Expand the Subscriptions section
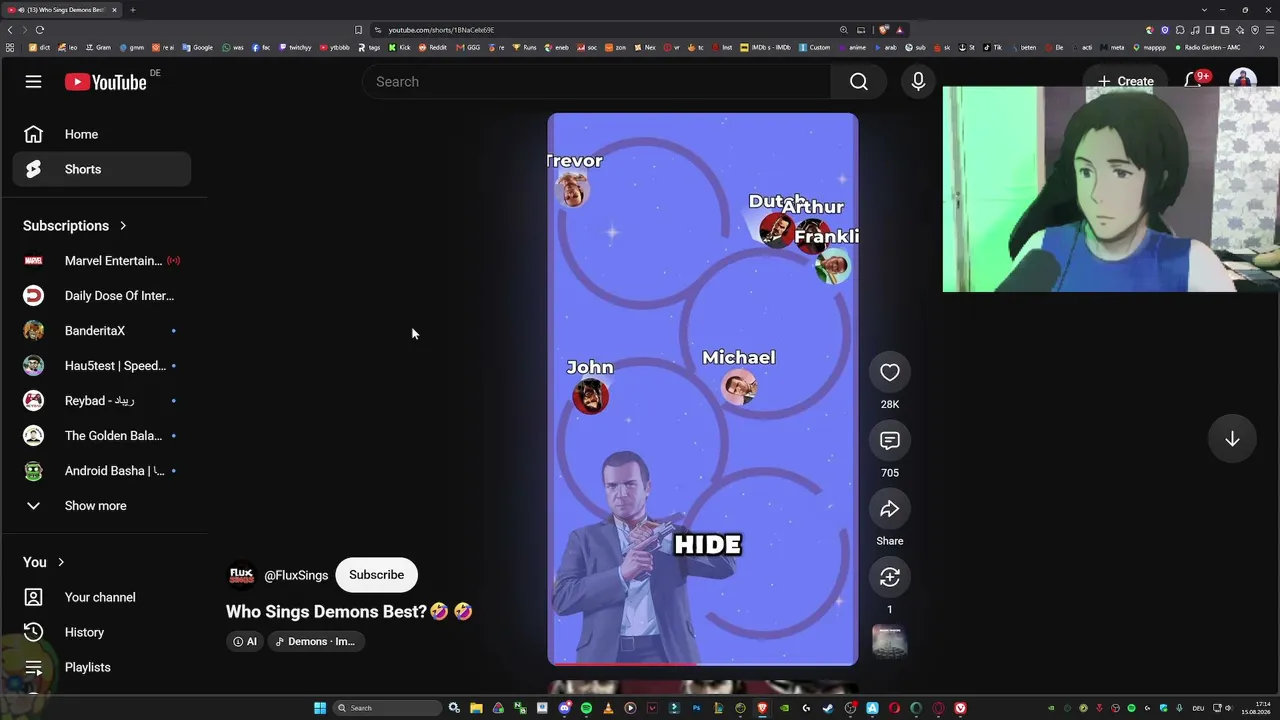Viewport: 1280px width, 720px height. click(75, 226)
